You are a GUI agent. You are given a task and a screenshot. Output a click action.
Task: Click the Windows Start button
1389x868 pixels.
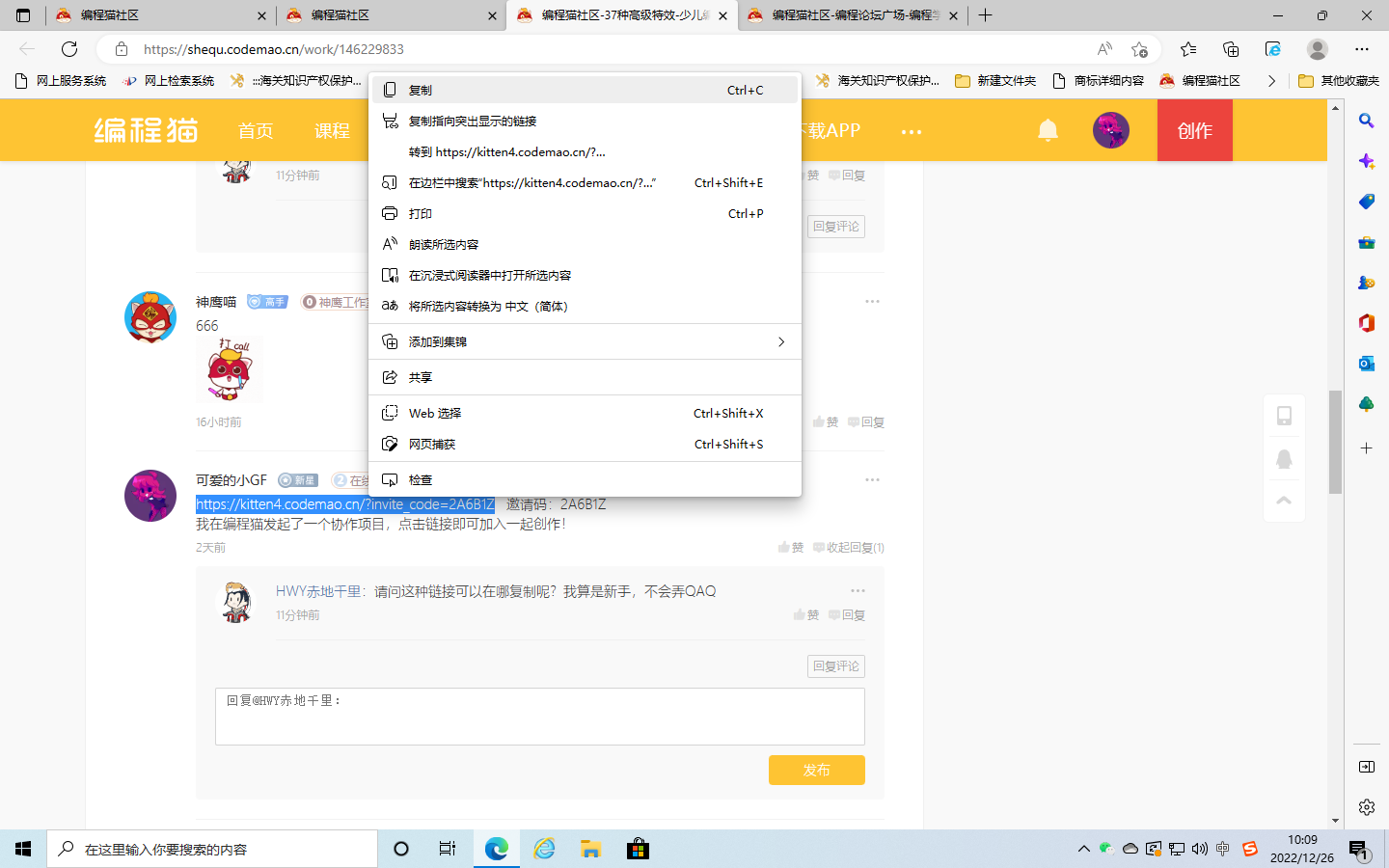[23, 849]
